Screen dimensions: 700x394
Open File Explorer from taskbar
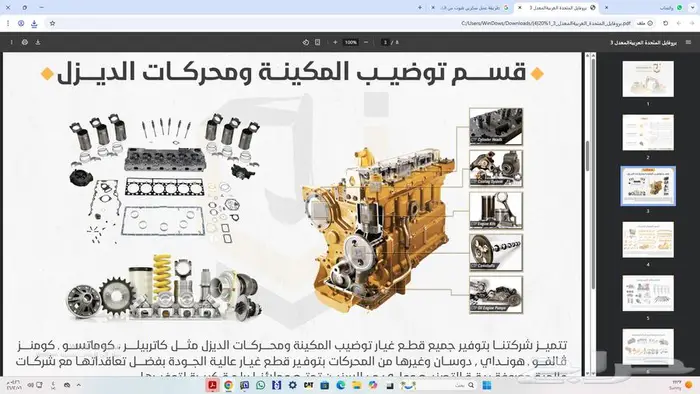[x=357, y=385]
